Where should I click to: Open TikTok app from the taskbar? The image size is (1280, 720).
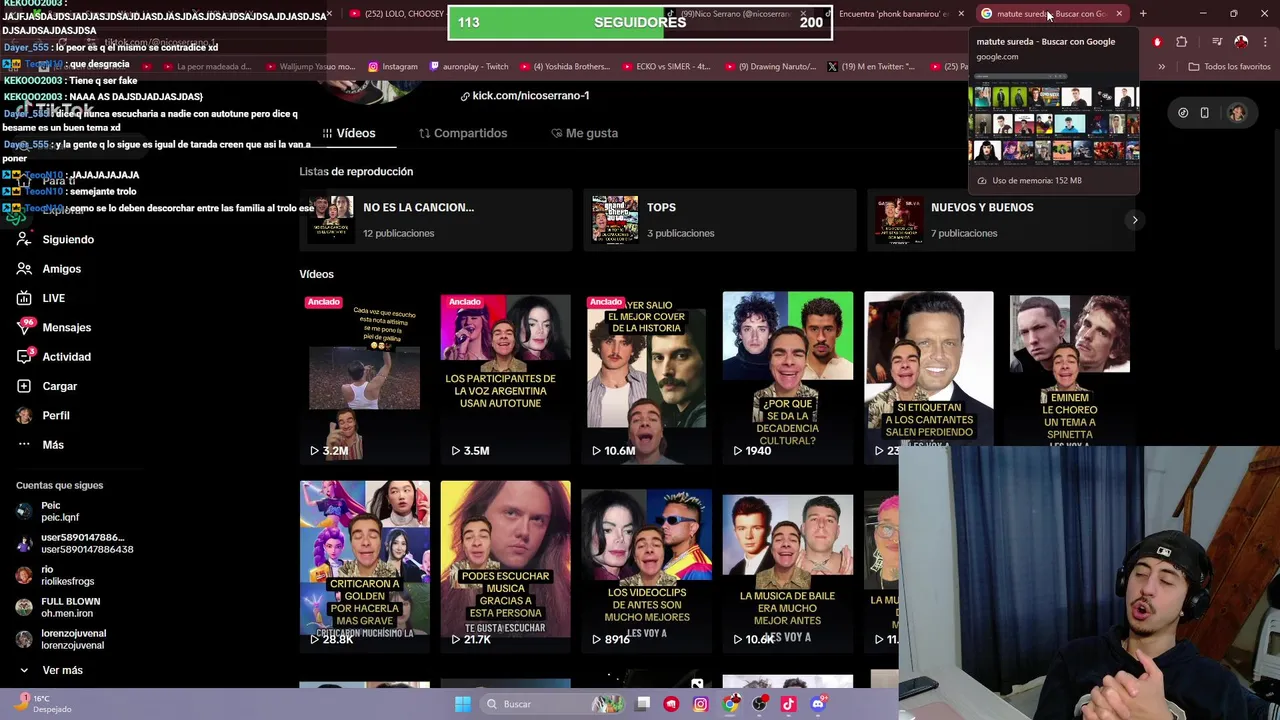pos(788,704)
